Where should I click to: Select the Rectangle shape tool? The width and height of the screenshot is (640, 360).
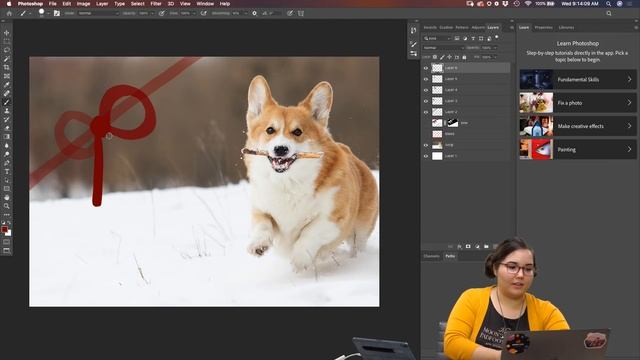(x=7, y=189)
